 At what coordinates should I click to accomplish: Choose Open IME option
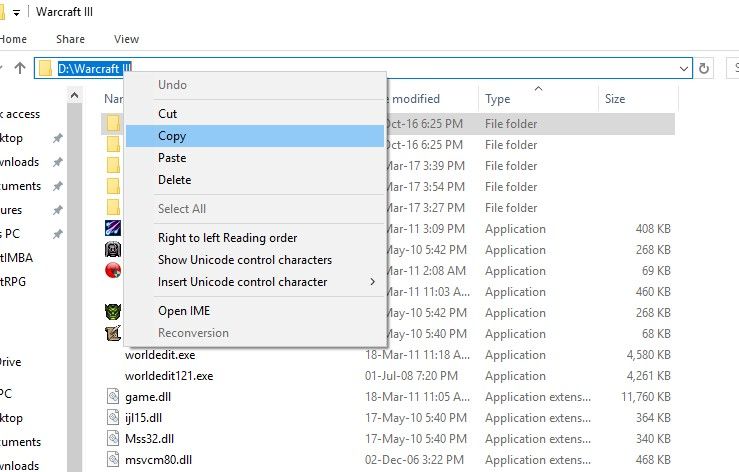coord(255,311)
